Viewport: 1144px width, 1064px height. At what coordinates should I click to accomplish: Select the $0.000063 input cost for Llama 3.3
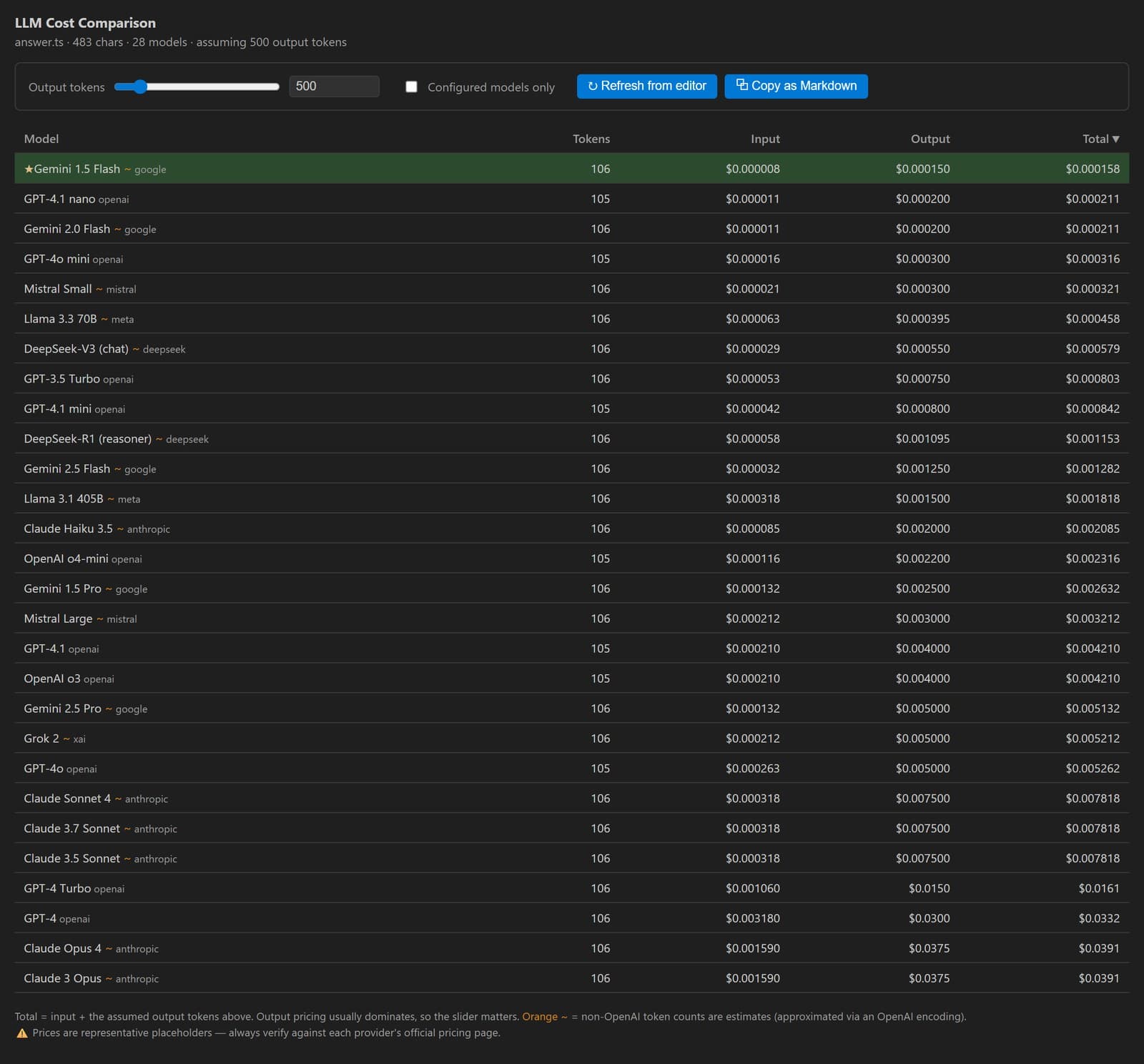click(x=752, y=319)
